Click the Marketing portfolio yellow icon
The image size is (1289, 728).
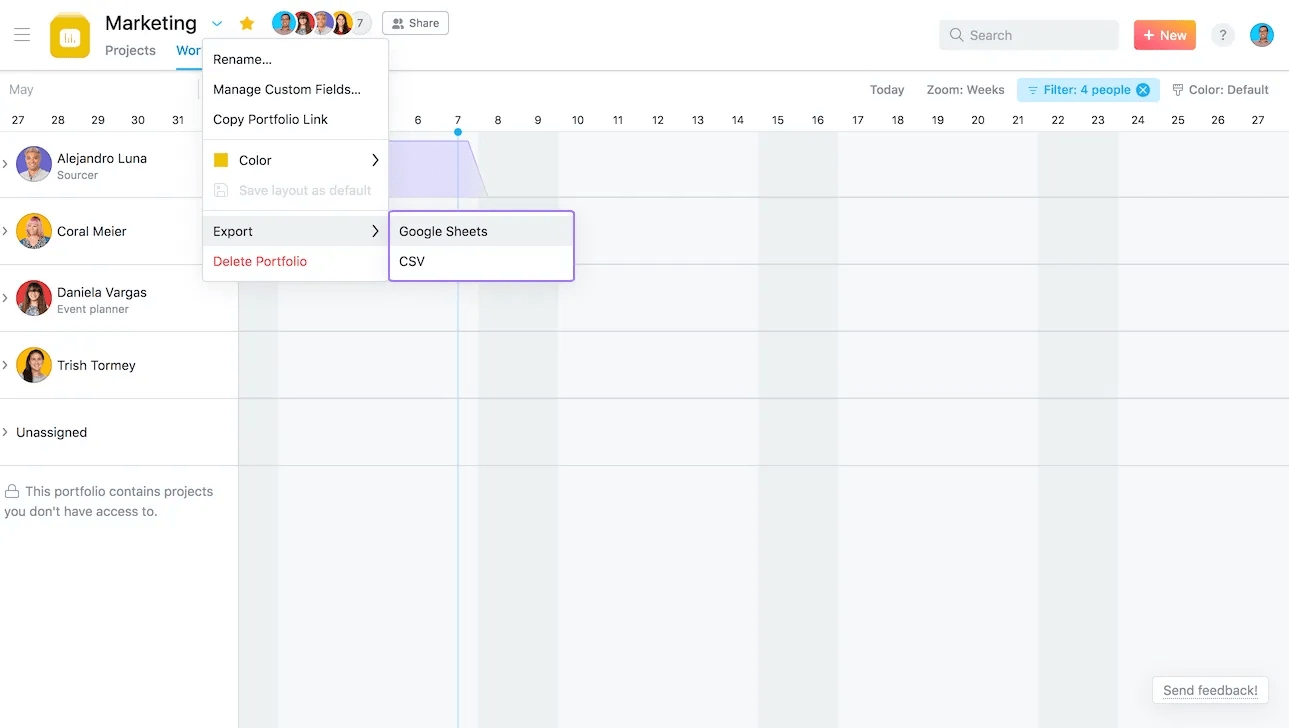(68, 35)
